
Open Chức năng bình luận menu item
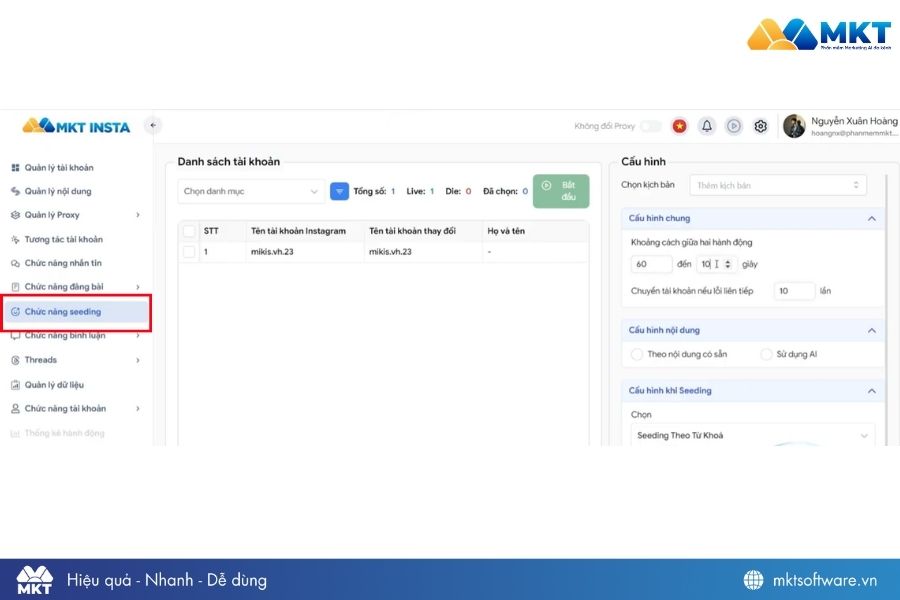pyautogui.click(x=64, y=335)
